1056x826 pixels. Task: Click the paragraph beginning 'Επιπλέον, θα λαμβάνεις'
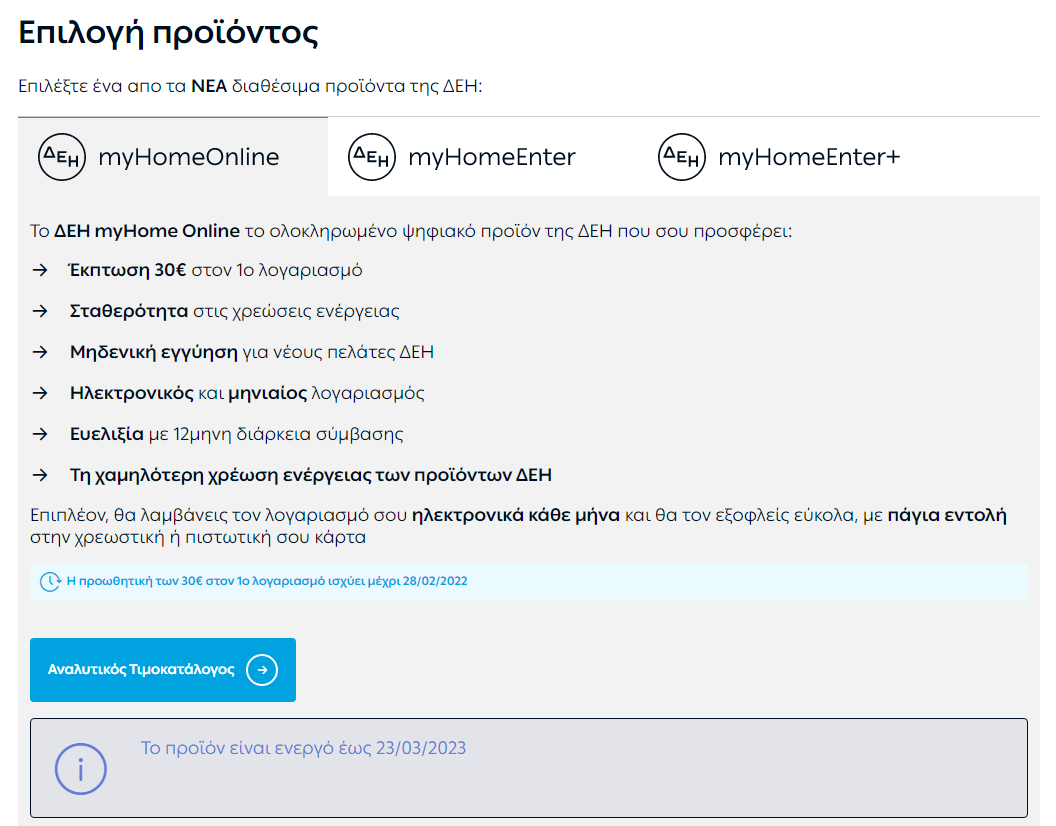pos(519,526)
